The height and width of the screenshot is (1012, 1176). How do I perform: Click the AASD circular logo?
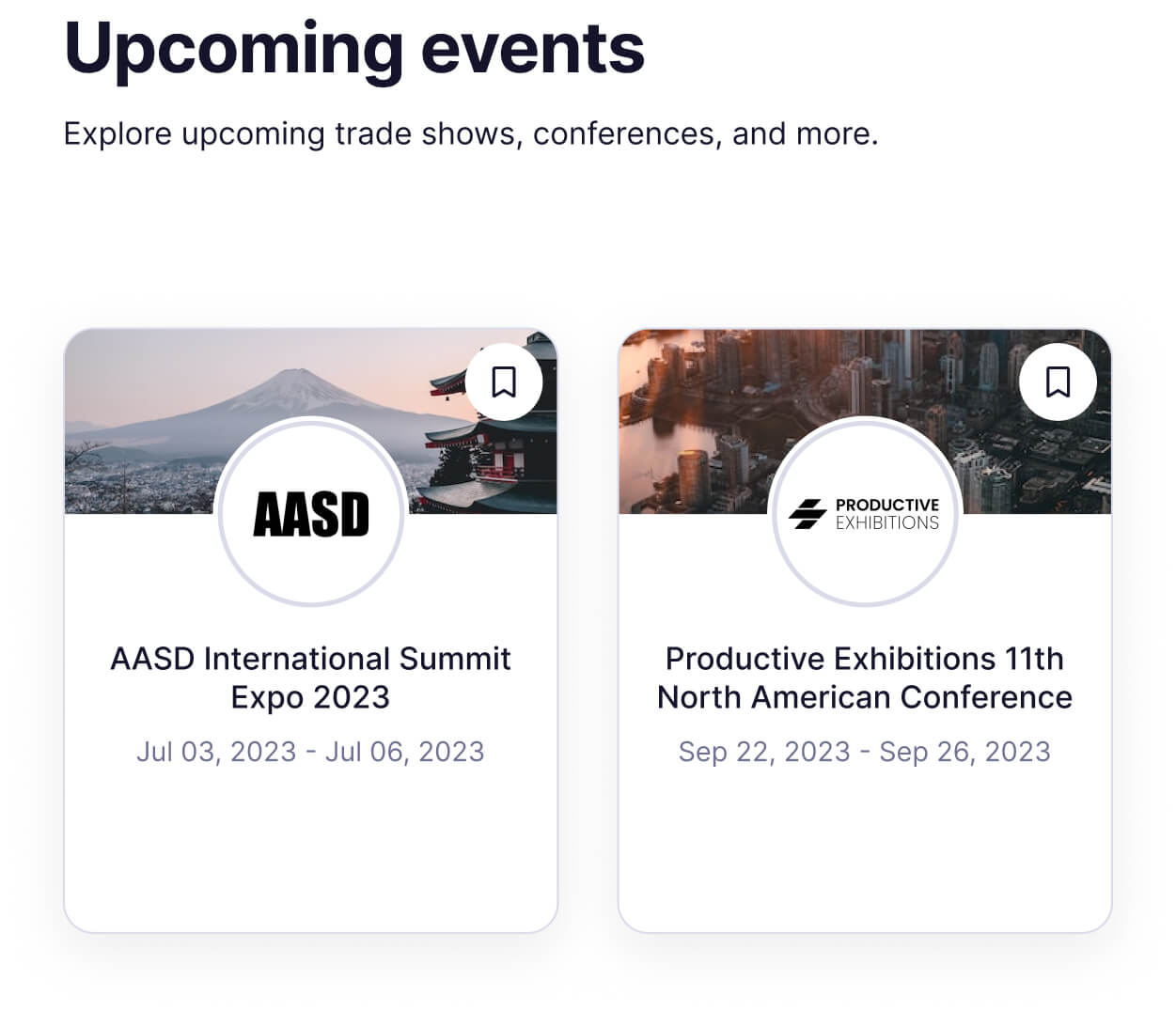click(311, 514)
